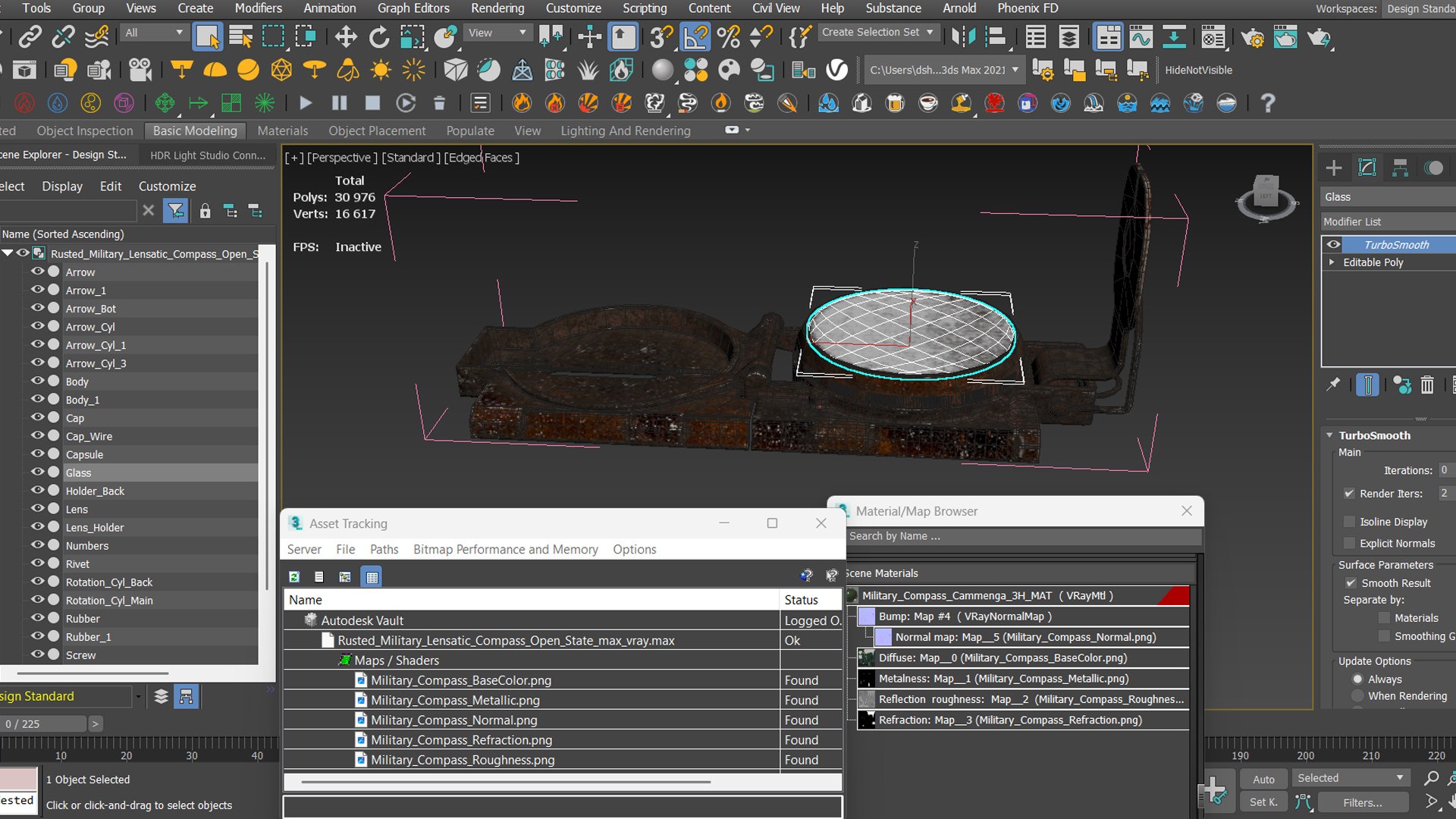Open the Modify panel tab icon
This screenshot has width=1456, height=819.
click(1367, 168)
